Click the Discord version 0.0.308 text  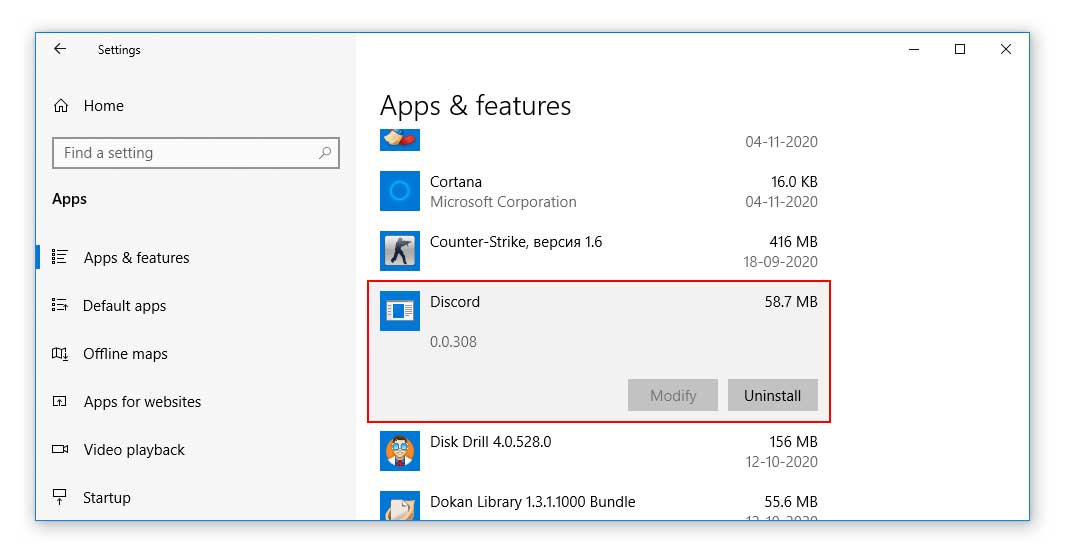(453, 342)
